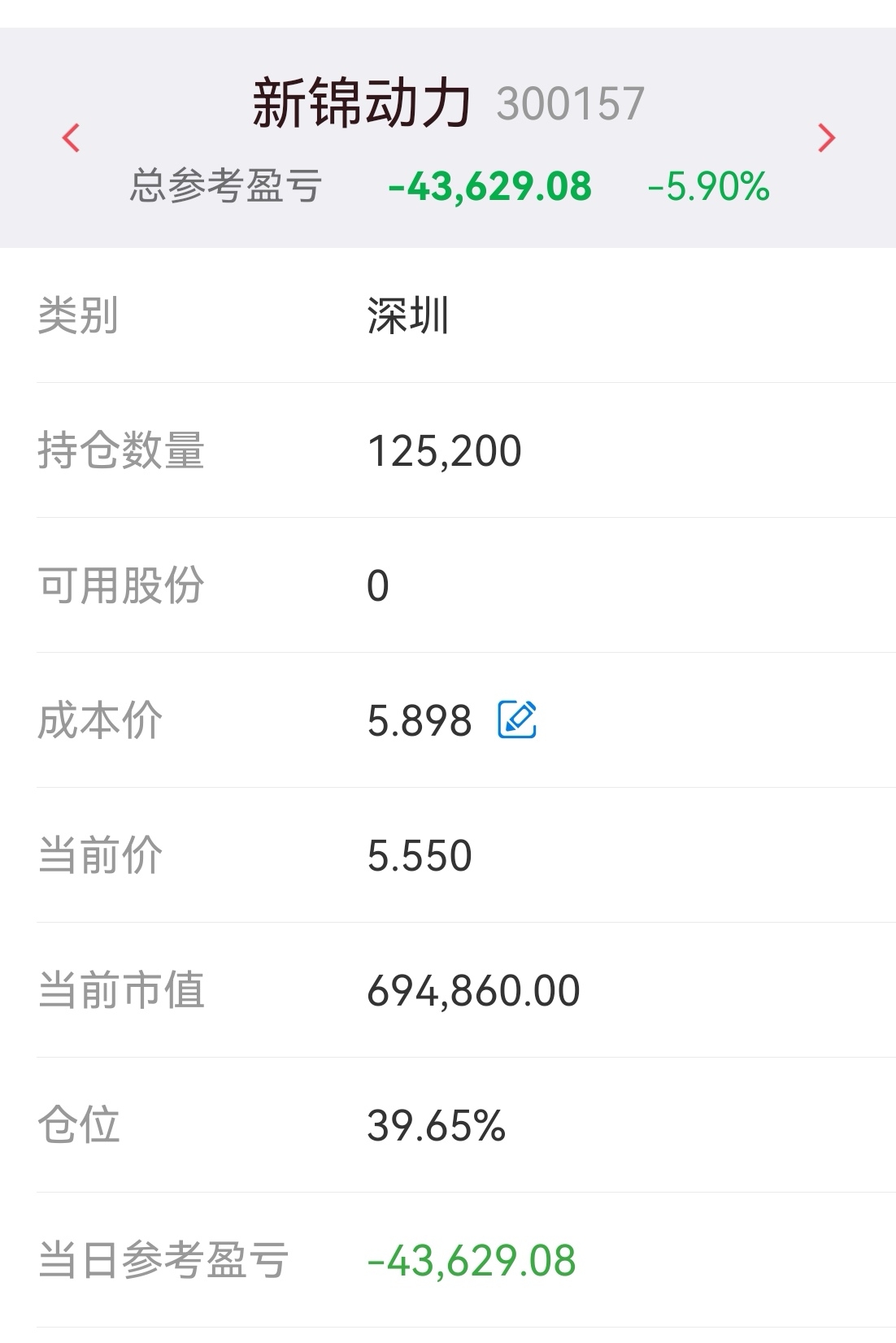Tap the 成本价 label
The image size is (896, 1343).
coord(100,720)
